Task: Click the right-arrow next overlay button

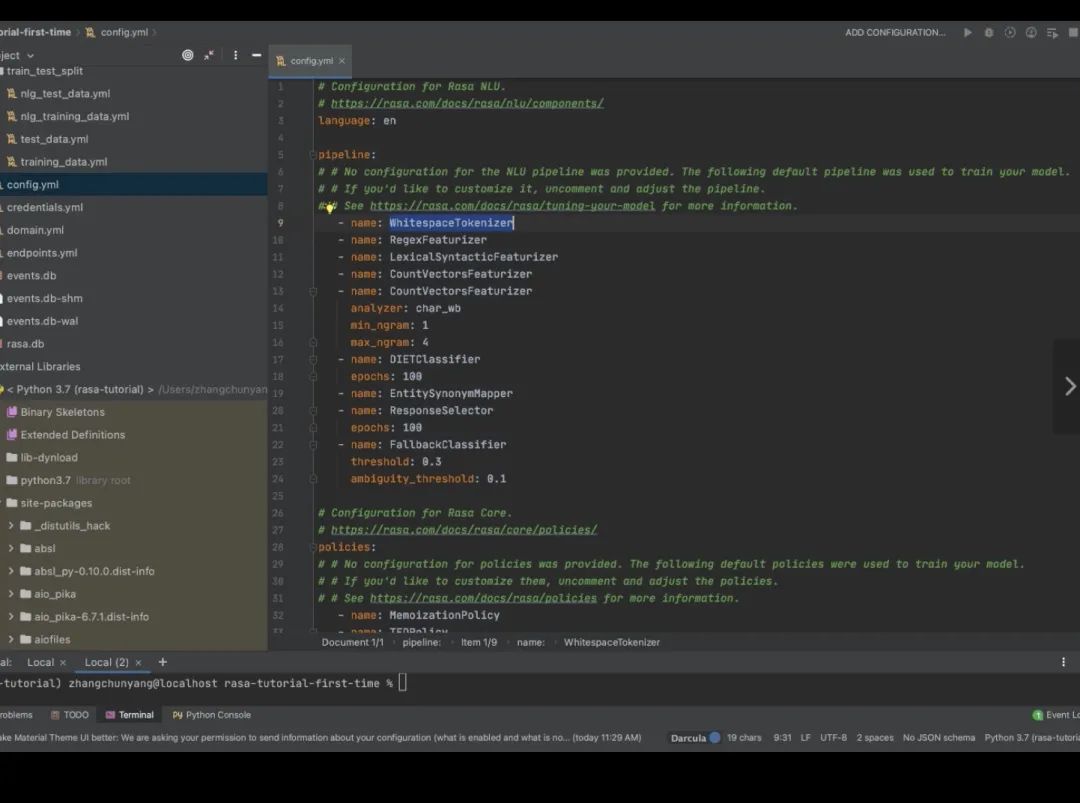Action: [1069, 386]
